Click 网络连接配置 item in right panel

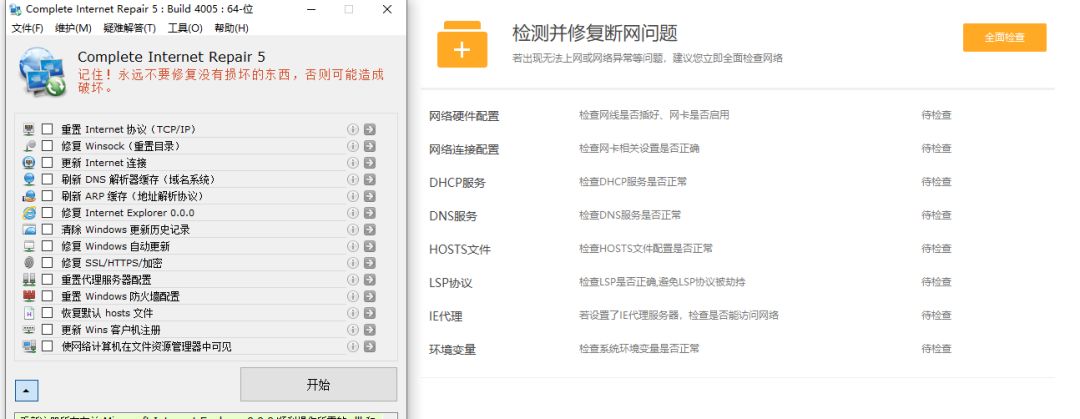coord(464,150)
